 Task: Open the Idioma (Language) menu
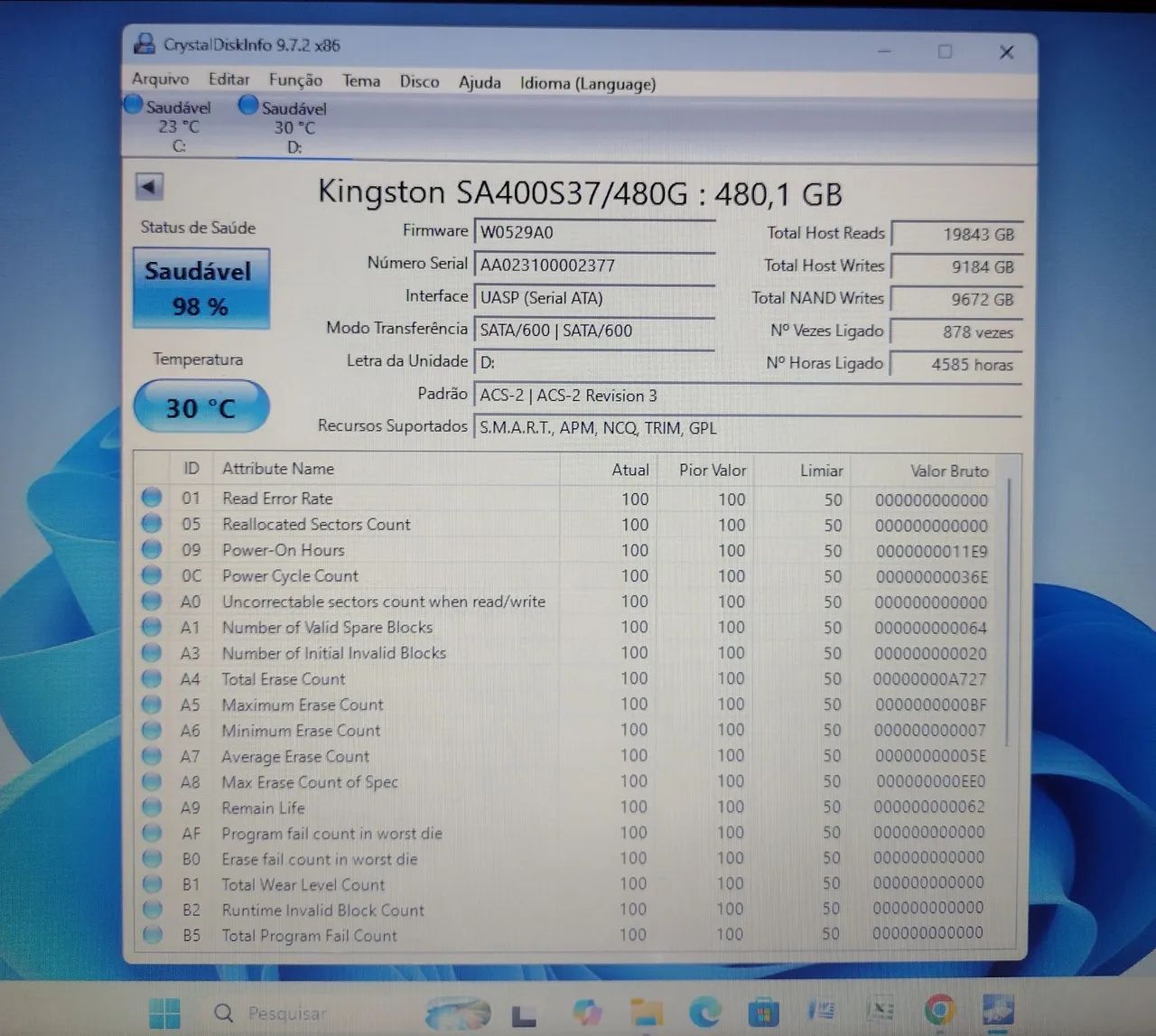588,84
